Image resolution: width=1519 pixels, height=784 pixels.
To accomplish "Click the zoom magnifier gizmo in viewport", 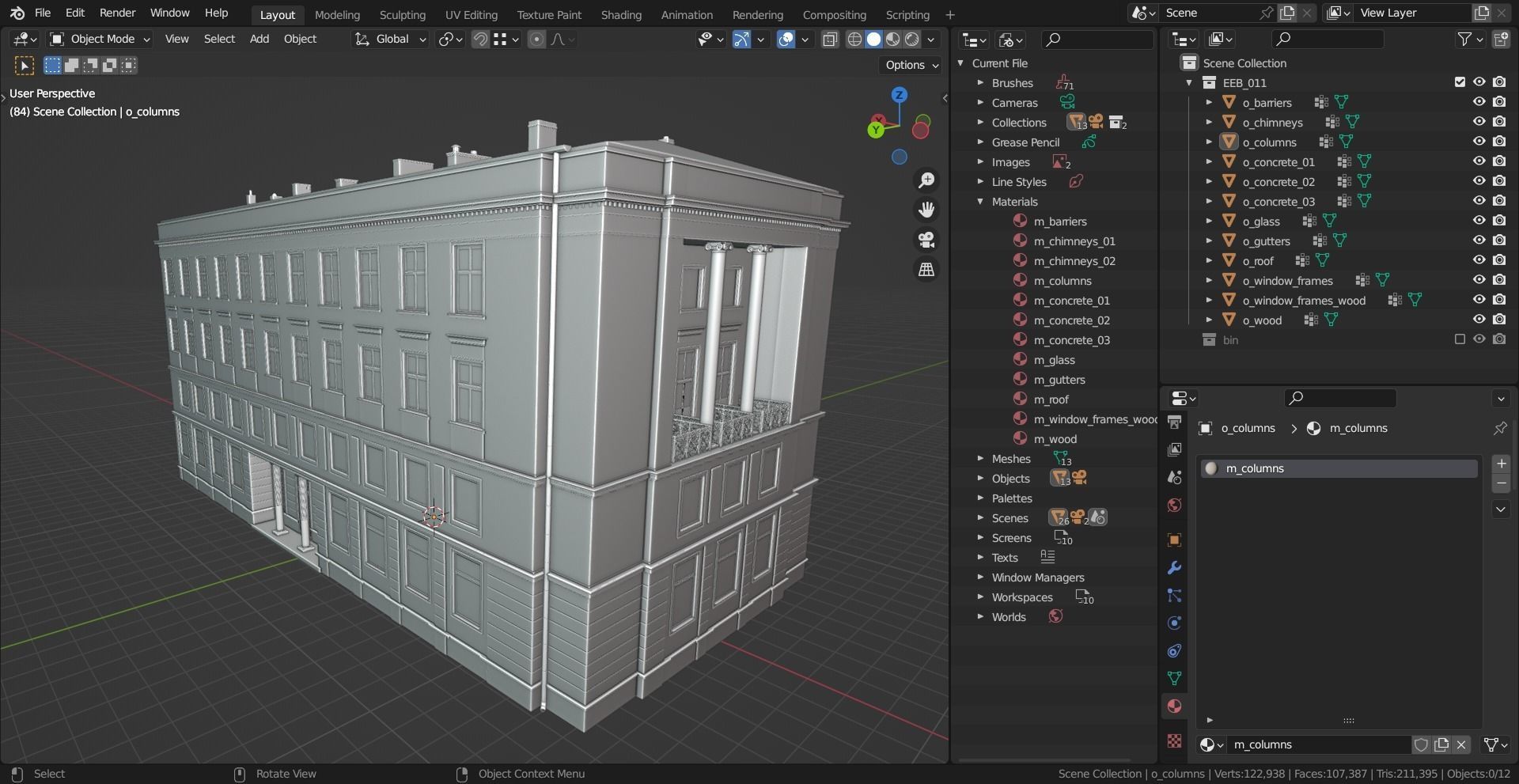I will 926,180.
